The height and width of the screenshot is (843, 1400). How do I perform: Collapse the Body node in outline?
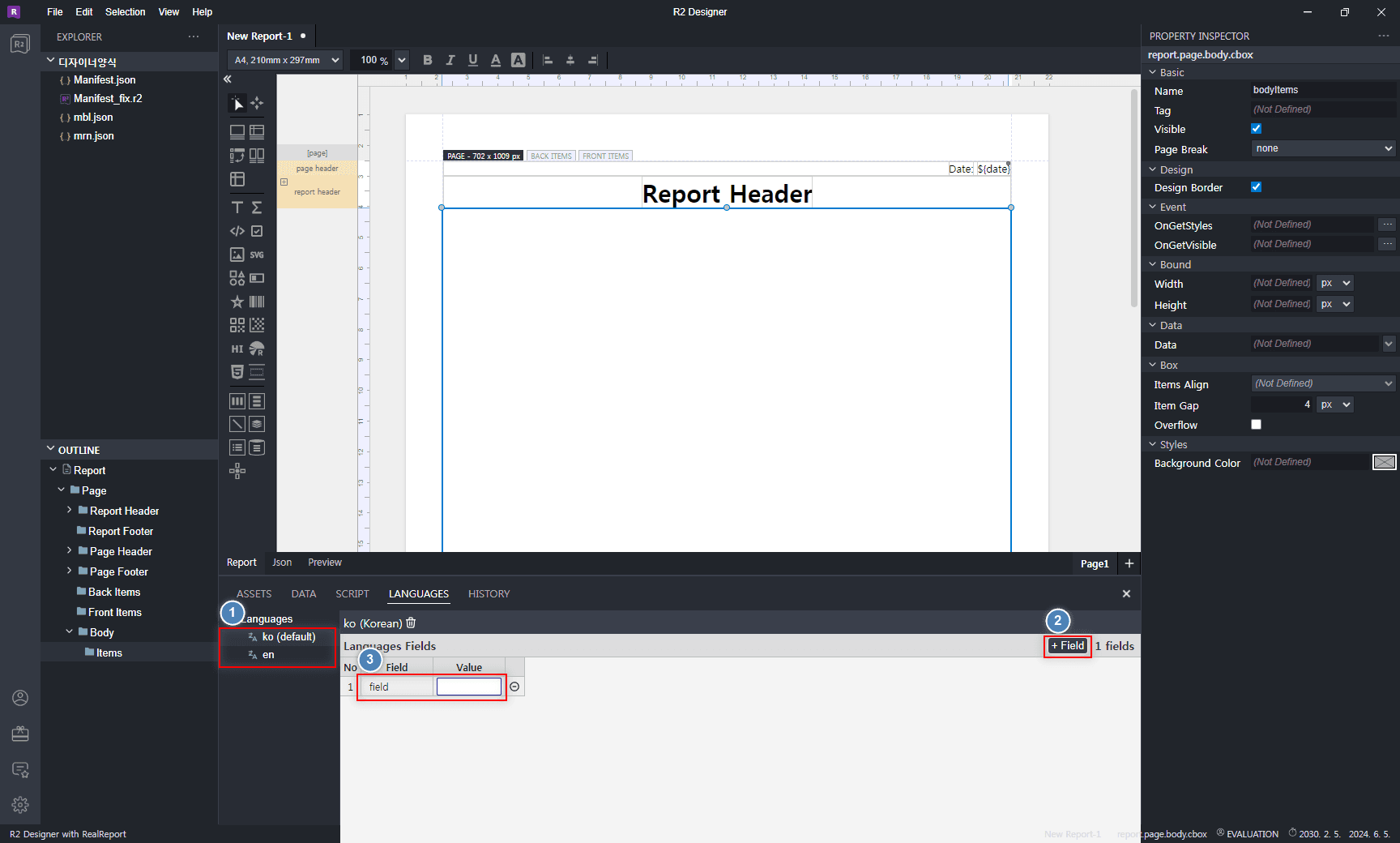click(x=69, y=632)
